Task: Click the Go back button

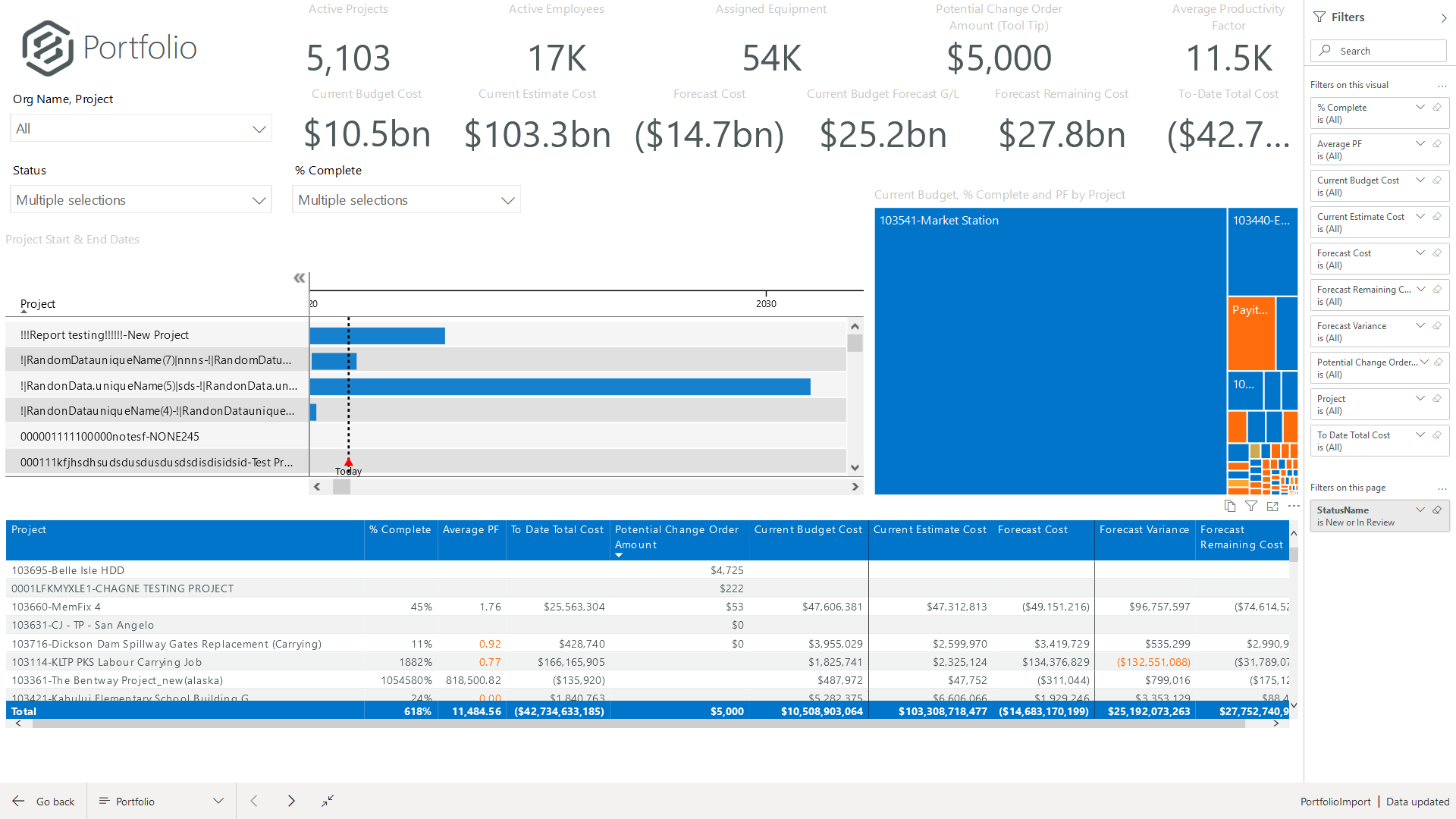Action: pos(43,801)
